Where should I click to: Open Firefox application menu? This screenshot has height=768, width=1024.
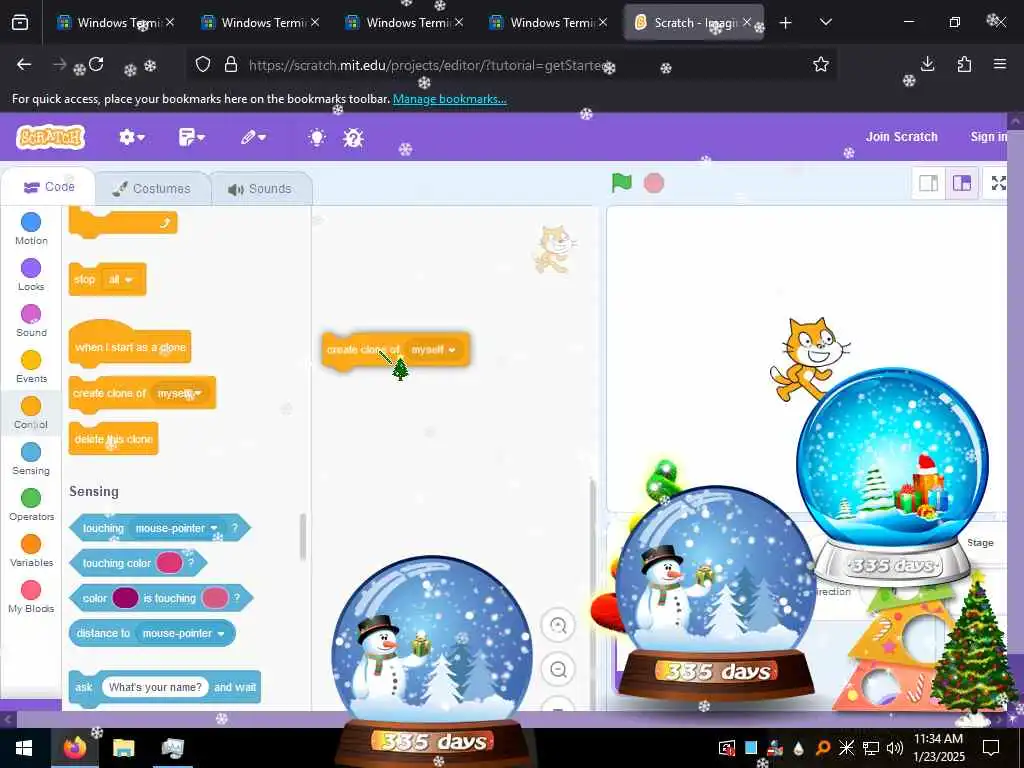(999, 64)
